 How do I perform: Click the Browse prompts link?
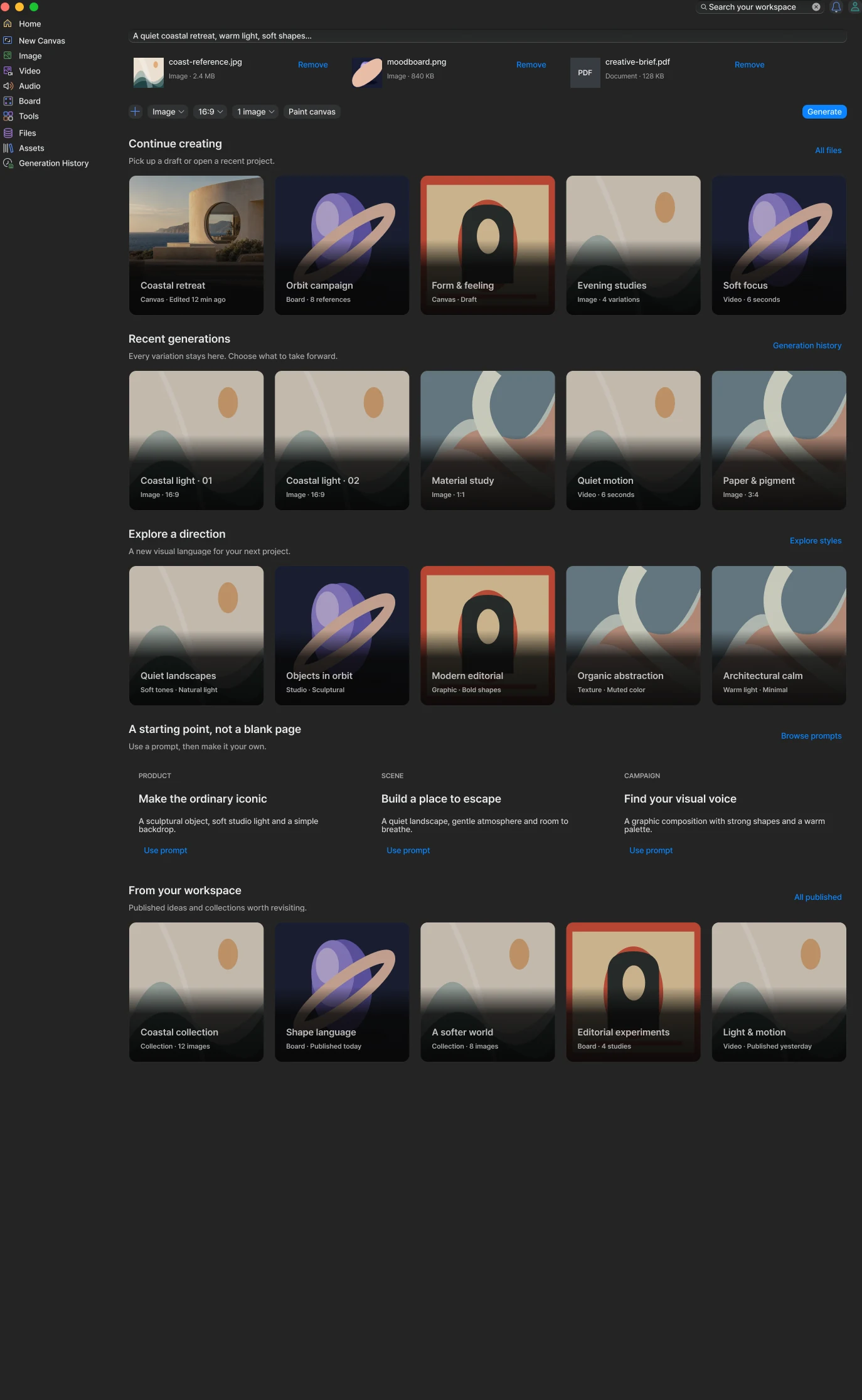point(811,736)
